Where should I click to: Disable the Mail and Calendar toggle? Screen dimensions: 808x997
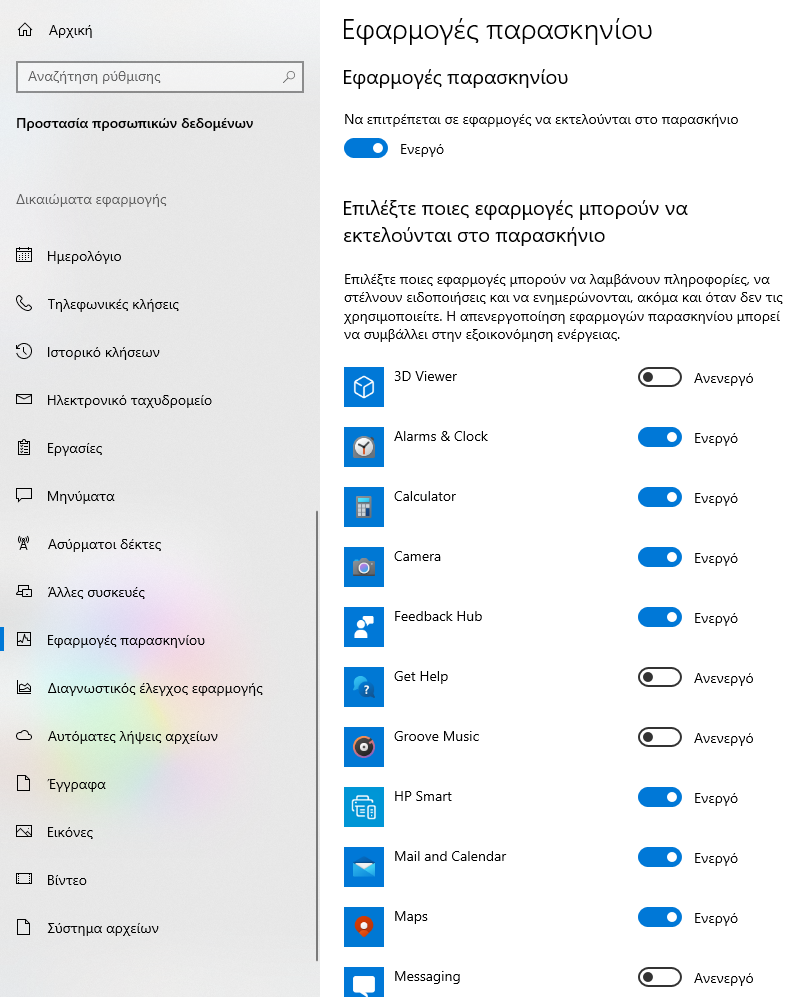(660, 857)
